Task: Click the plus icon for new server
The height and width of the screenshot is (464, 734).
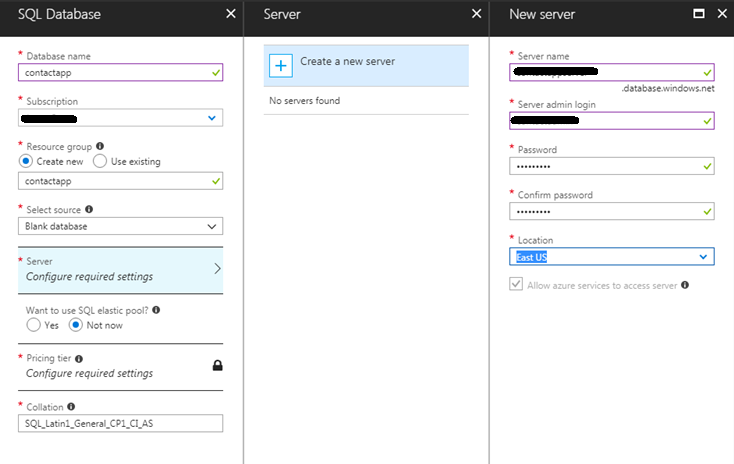Action: (x=281, y=65)
